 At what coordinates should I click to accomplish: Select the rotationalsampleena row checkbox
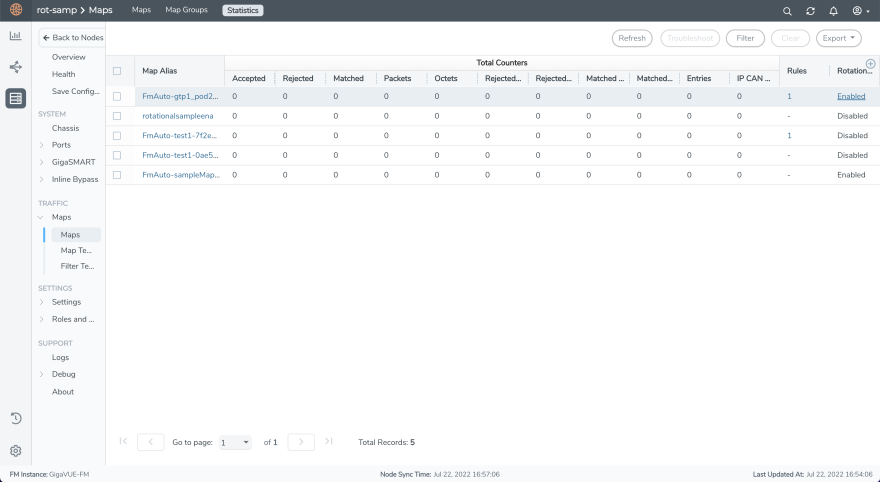[117, 116]
